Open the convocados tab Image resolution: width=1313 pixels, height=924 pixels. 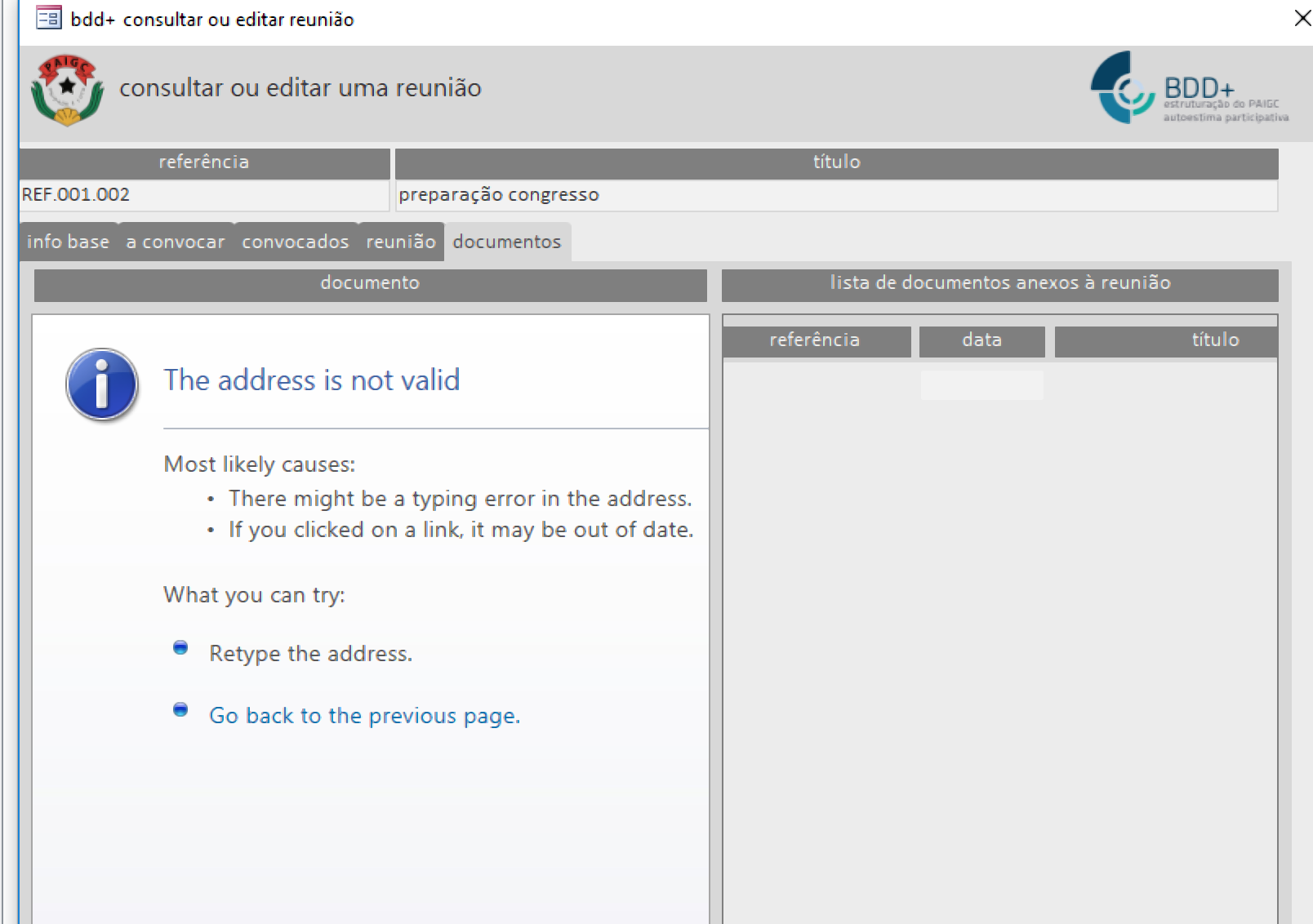click(296, 242)
